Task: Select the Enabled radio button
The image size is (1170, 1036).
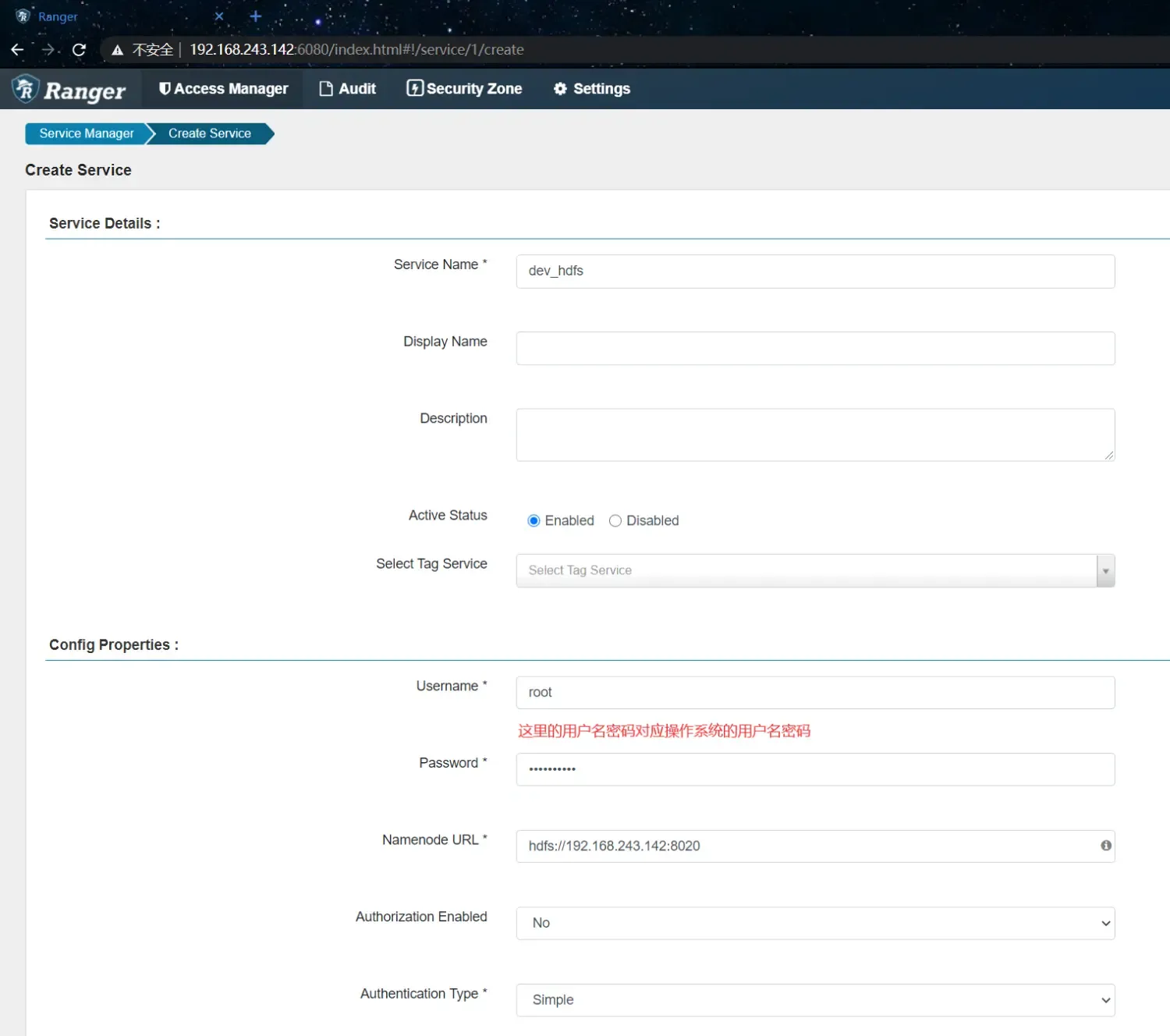Action: coord(534,520)
